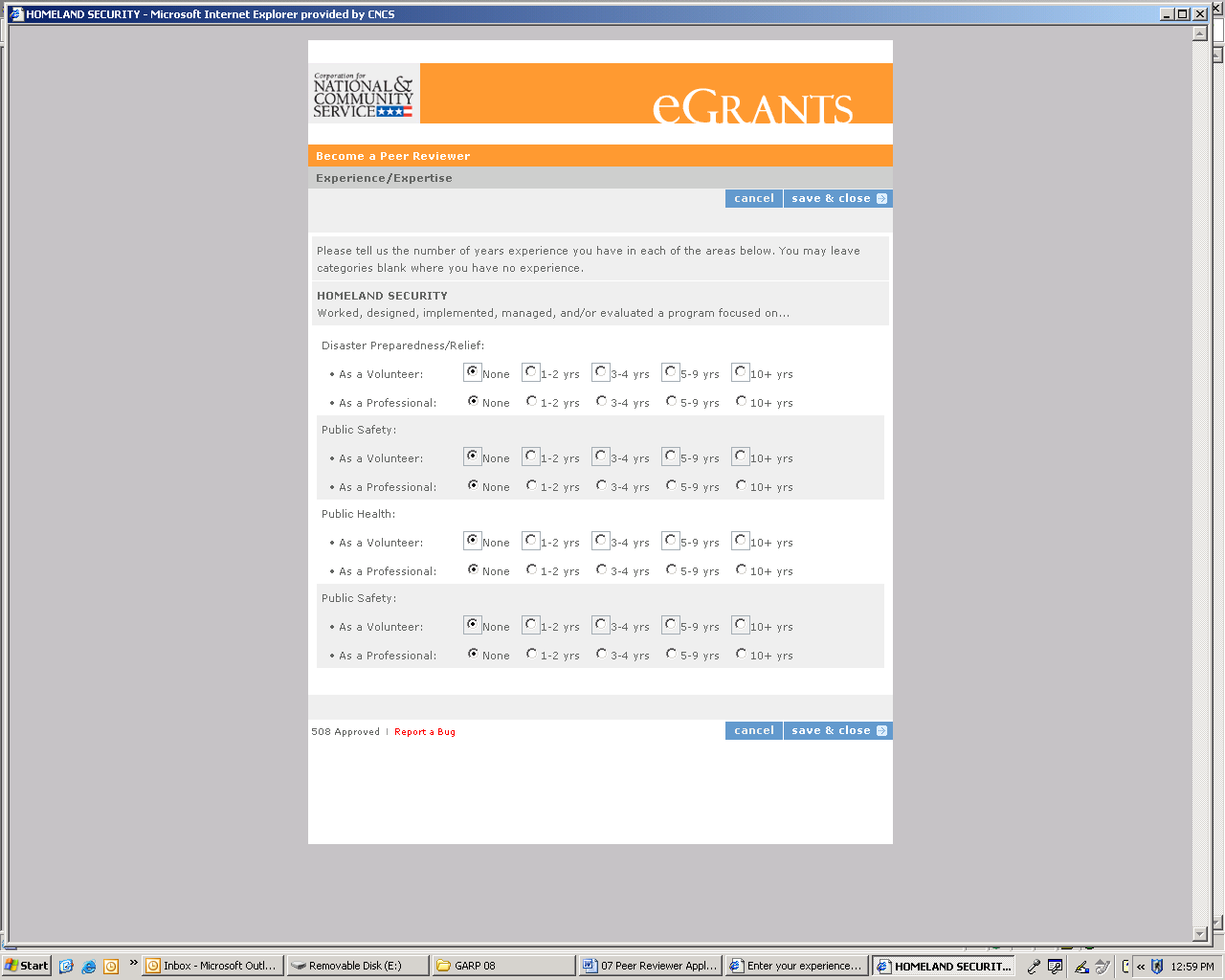The width and height of the screenshot is (1225, 980).
Task: Click the Internet Explorer quick launch icon
Action: [88, 966]
